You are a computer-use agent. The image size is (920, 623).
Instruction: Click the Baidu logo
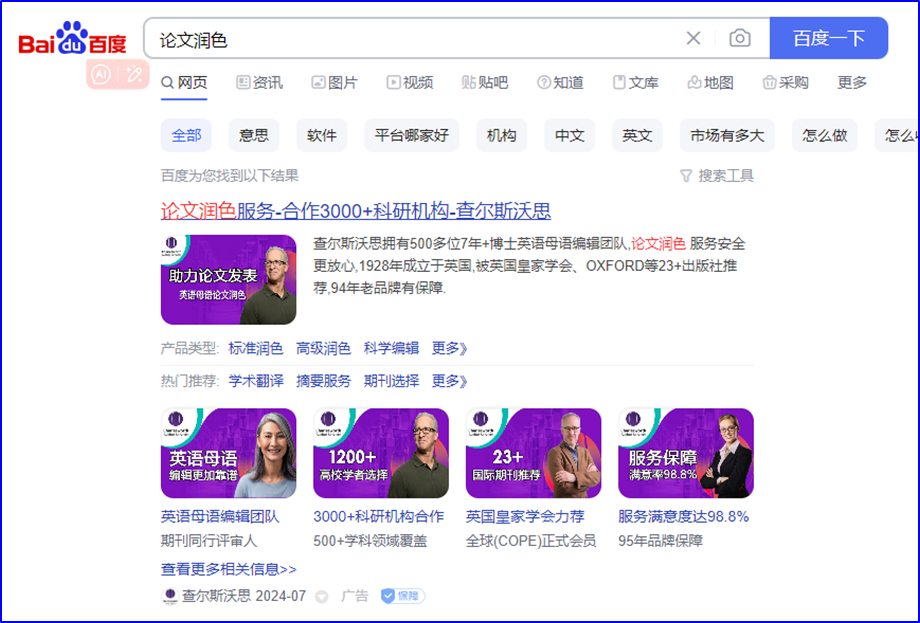[x=73, y=42]
